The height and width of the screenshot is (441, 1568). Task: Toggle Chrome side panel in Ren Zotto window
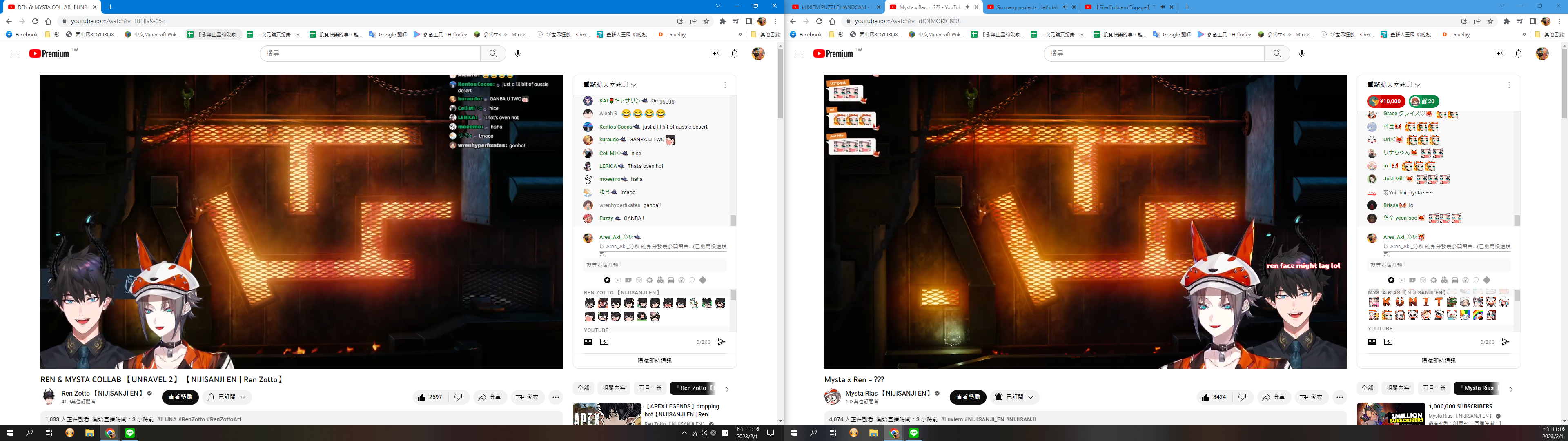click(749, 21)
